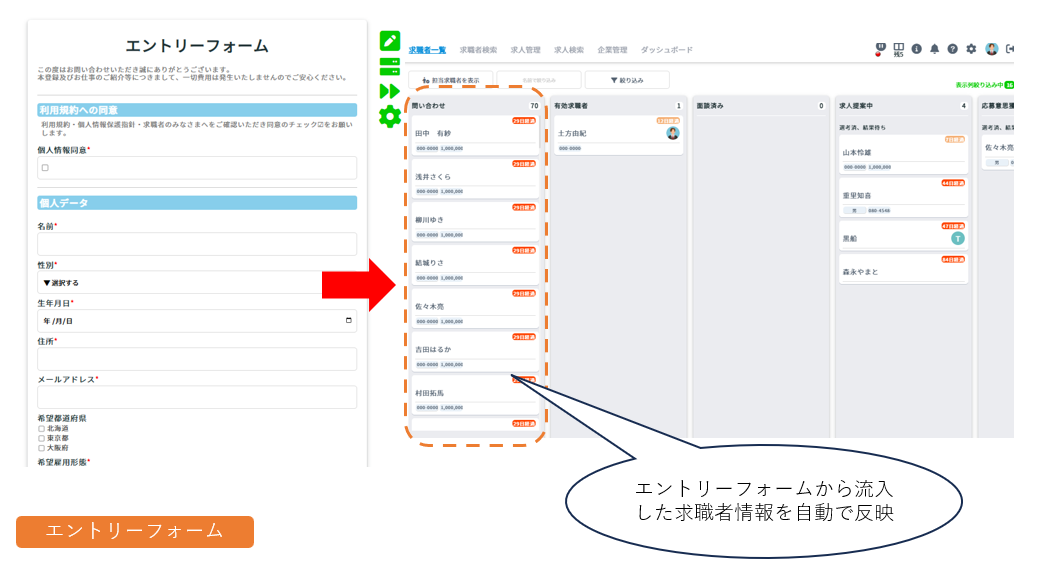Open the 性別 選択する dropdown
Screen dimensions: 1051x573
click(x=197, y=282)
